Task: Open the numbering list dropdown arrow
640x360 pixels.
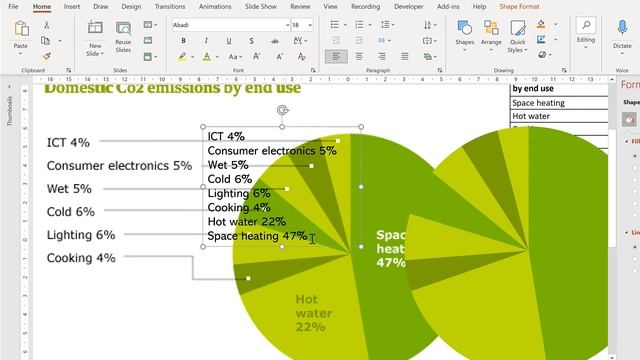Action: coord(370,25)
